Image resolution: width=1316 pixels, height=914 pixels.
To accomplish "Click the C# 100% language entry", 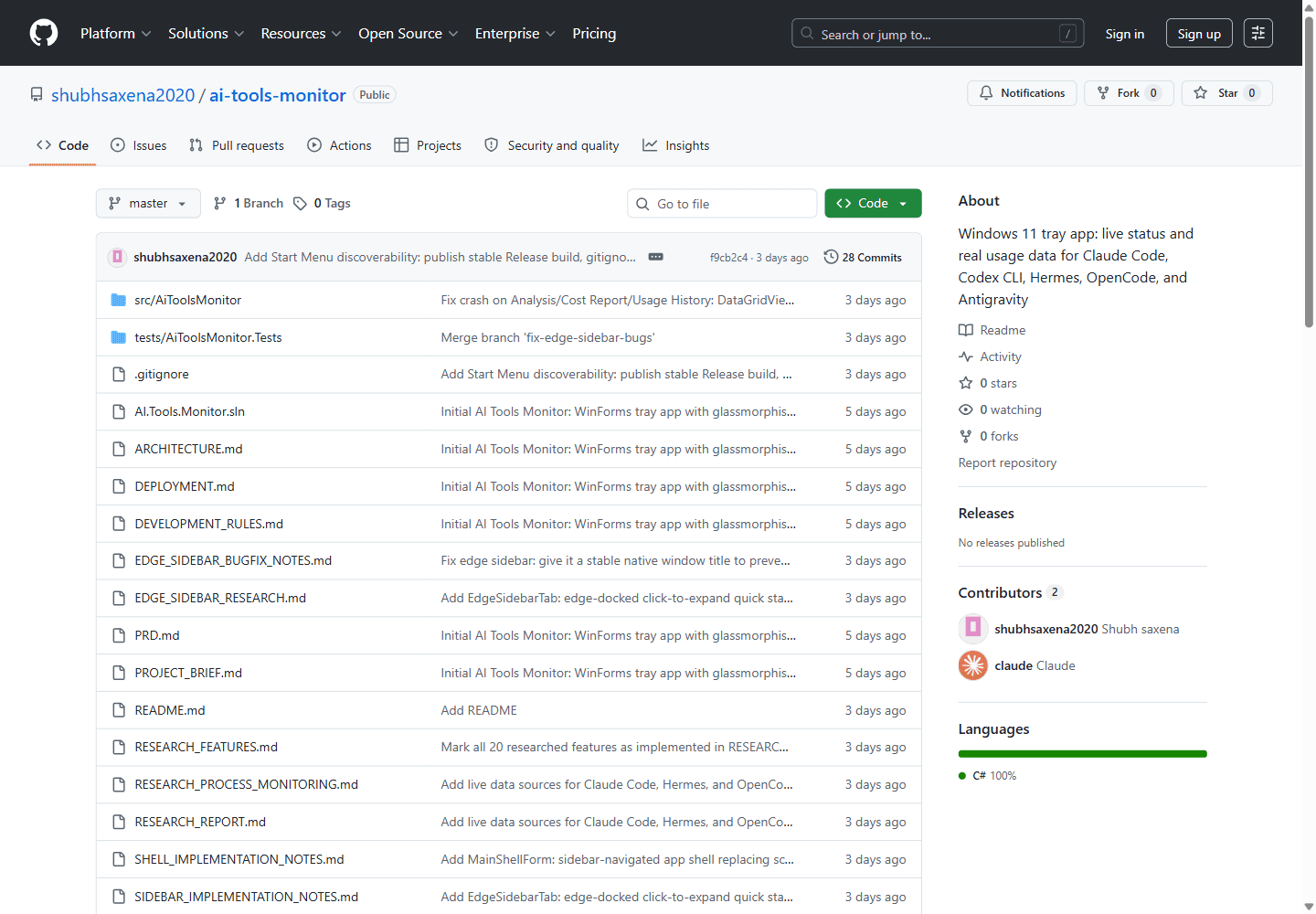I will tap(987, 776).
